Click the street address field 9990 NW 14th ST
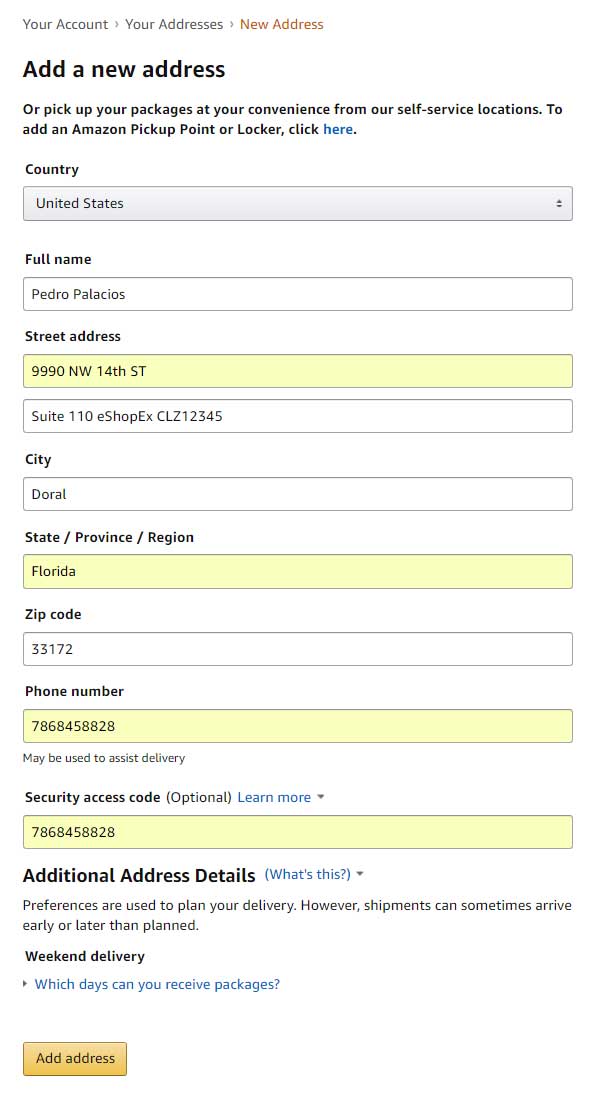The height and width of the screenshot is (1106, 597). click(297, 371)
